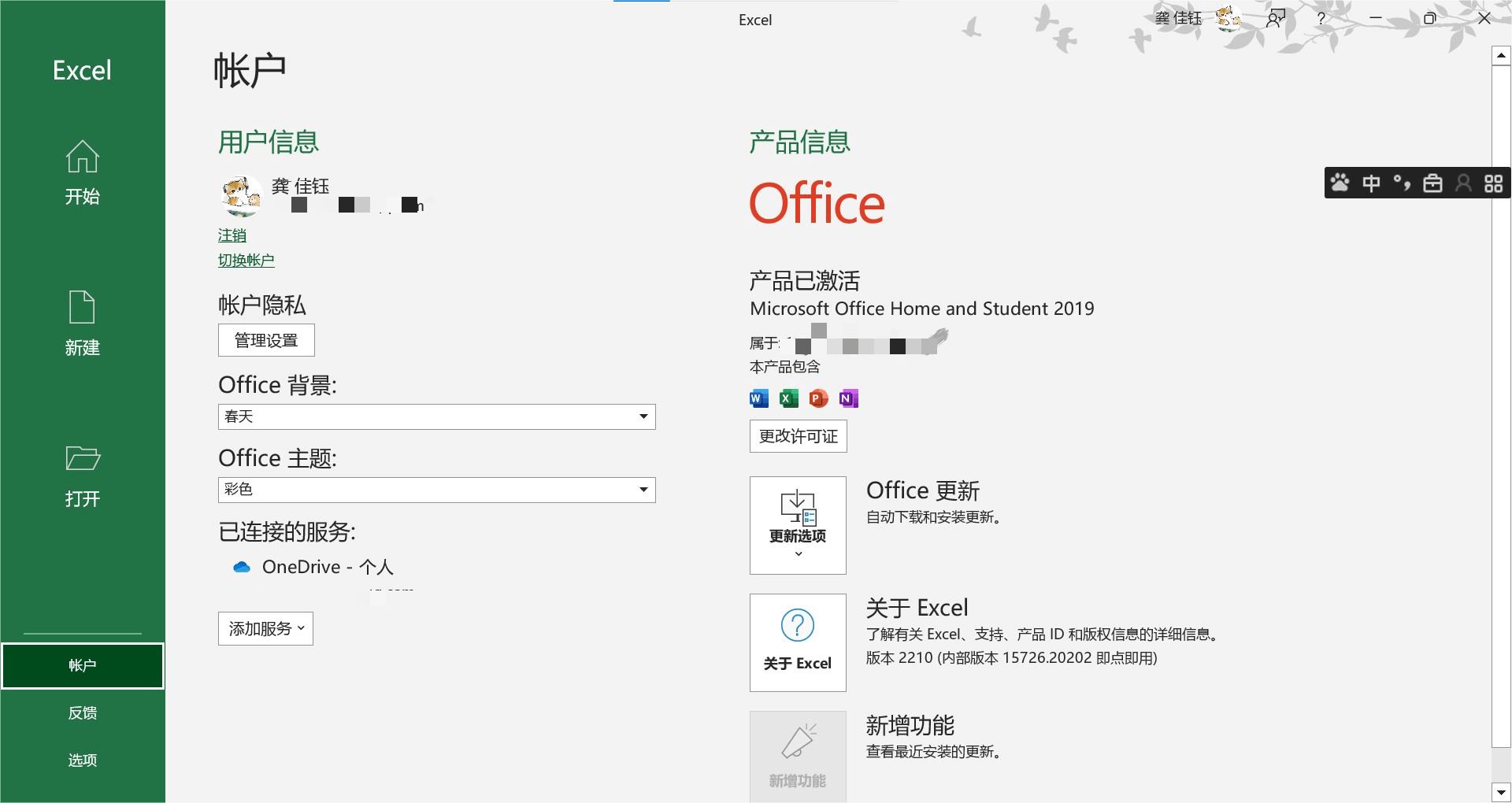Click the PowerPoint product icon
Viewport: 1512px width, 803px height.
(818, 398)
